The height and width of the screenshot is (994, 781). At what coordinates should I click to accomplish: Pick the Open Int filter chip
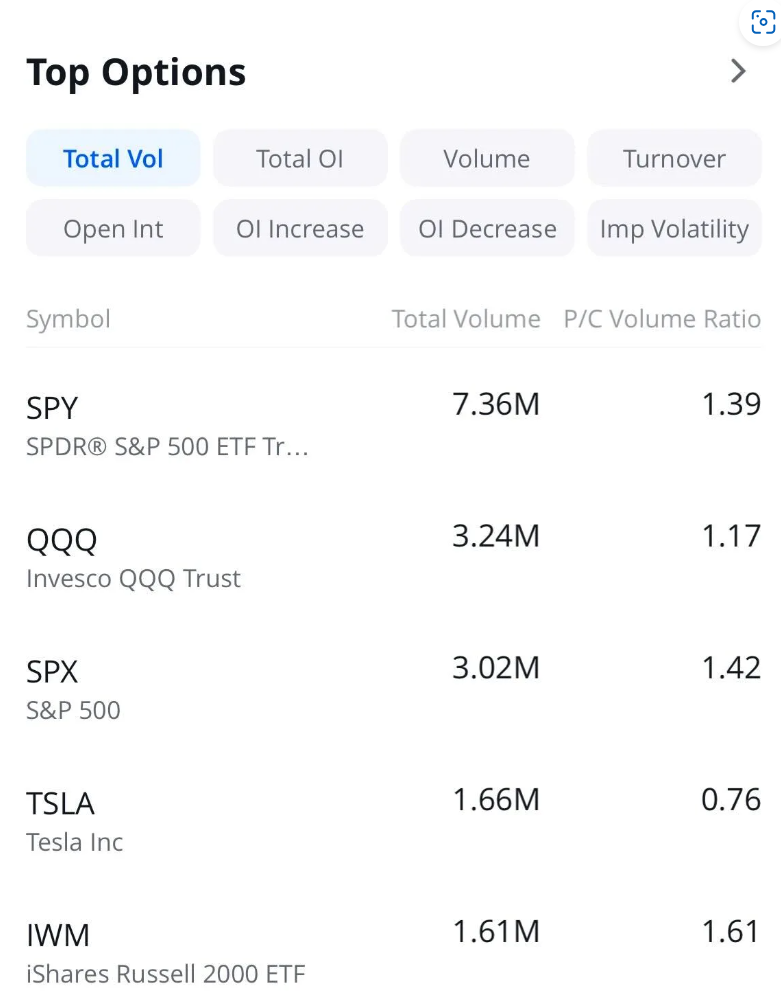click(113, 229)
